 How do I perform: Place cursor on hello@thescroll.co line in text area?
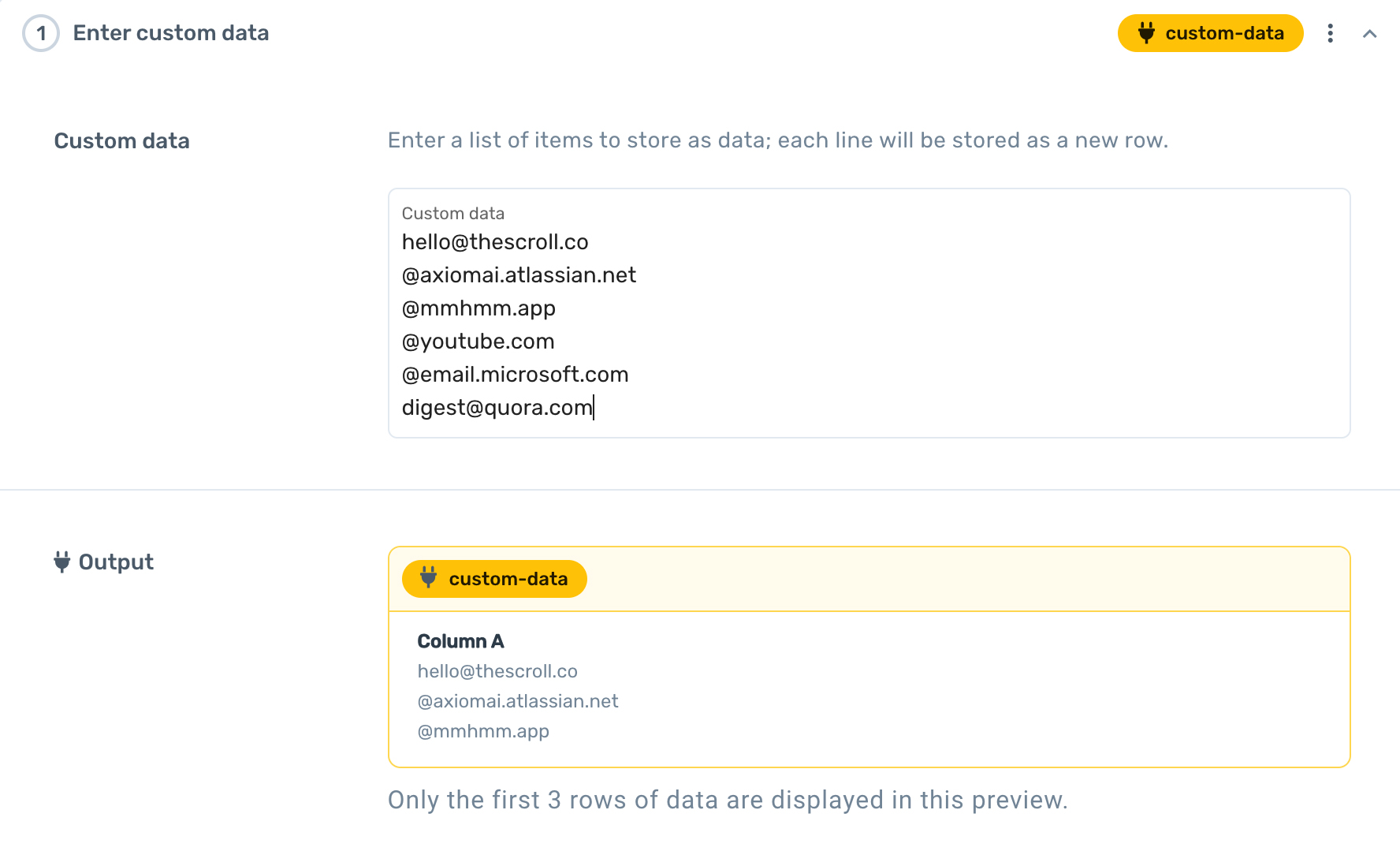(495, 242)
